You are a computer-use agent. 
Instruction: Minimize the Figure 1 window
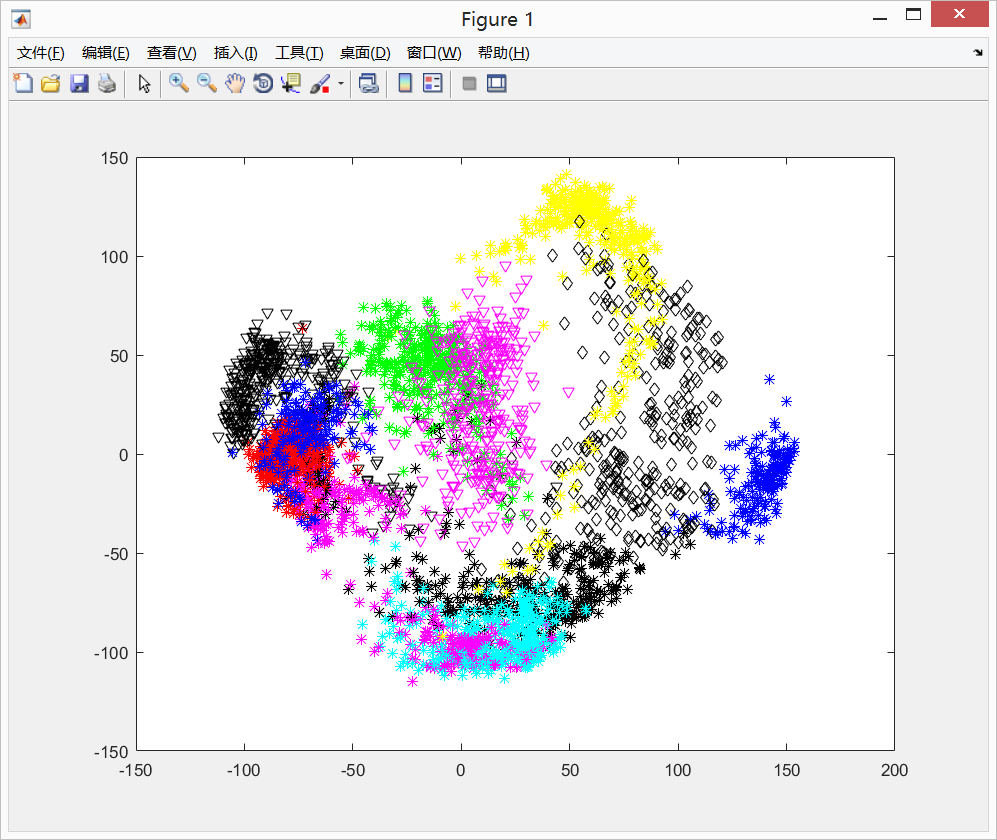tap(880, 19)
